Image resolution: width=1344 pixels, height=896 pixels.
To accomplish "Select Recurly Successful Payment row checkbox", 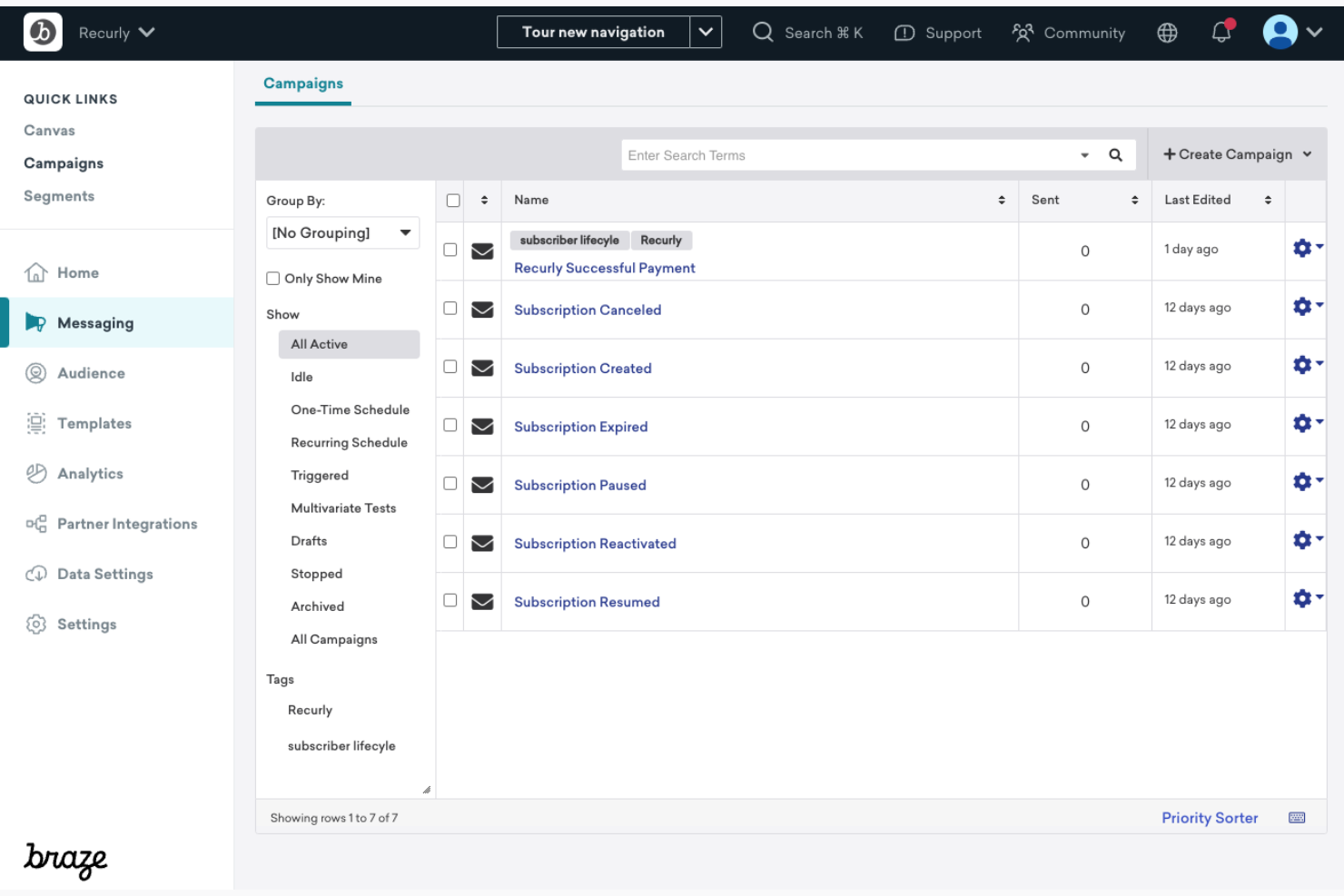I will (450, 250).
